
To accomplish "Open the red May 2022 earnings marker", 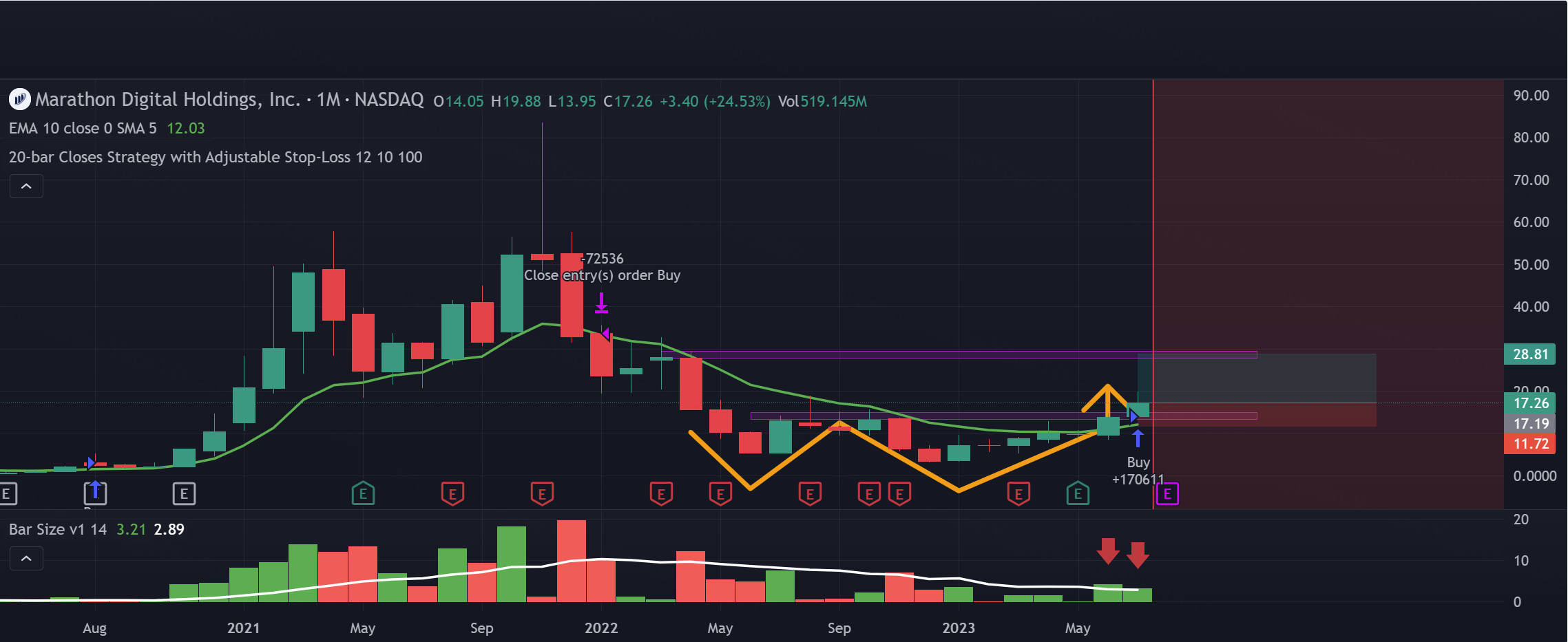I will click(x=720, y=493).
